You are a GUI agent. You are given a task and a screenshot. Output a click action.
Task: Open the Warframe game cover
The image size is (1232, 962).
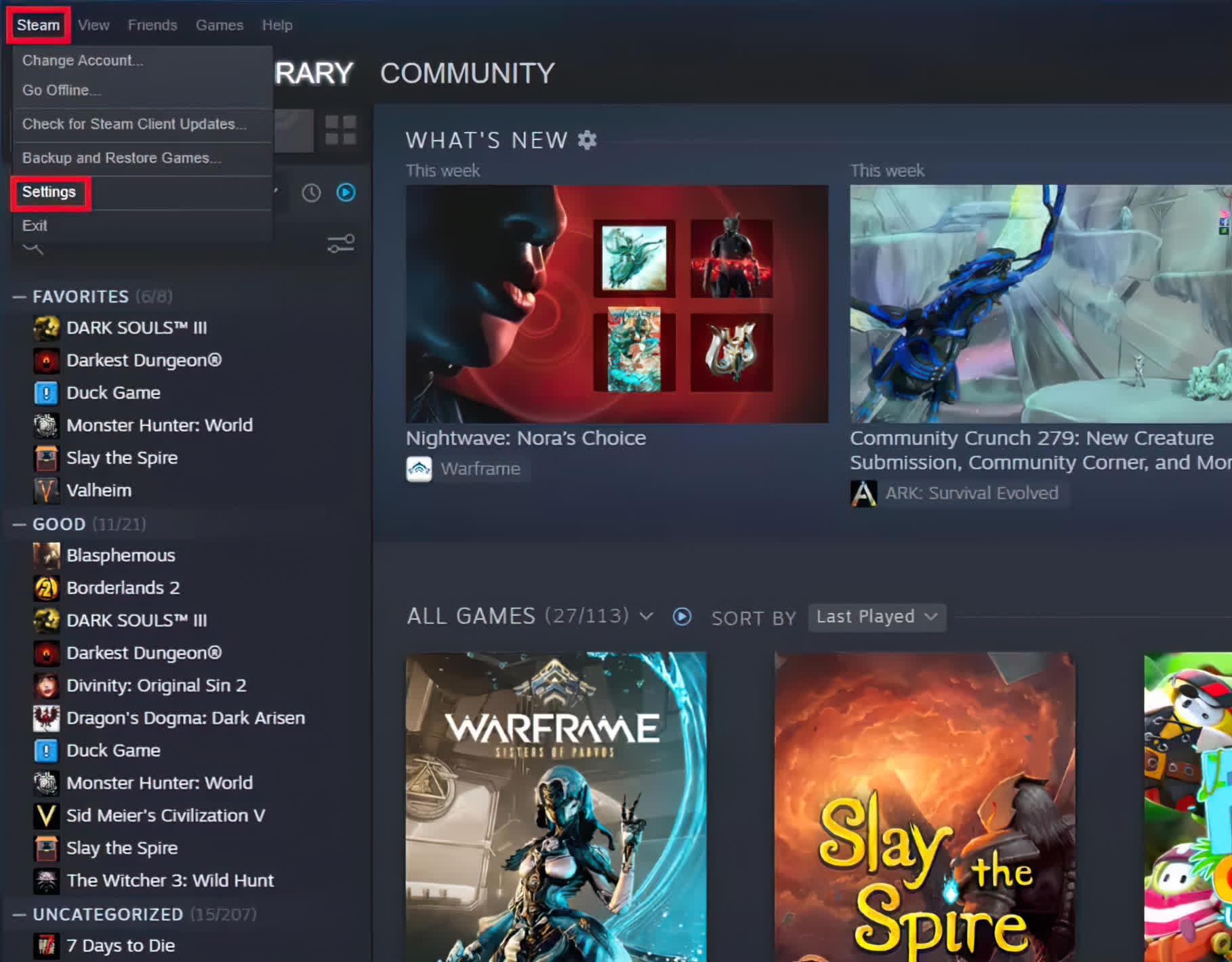pos(556,807)
